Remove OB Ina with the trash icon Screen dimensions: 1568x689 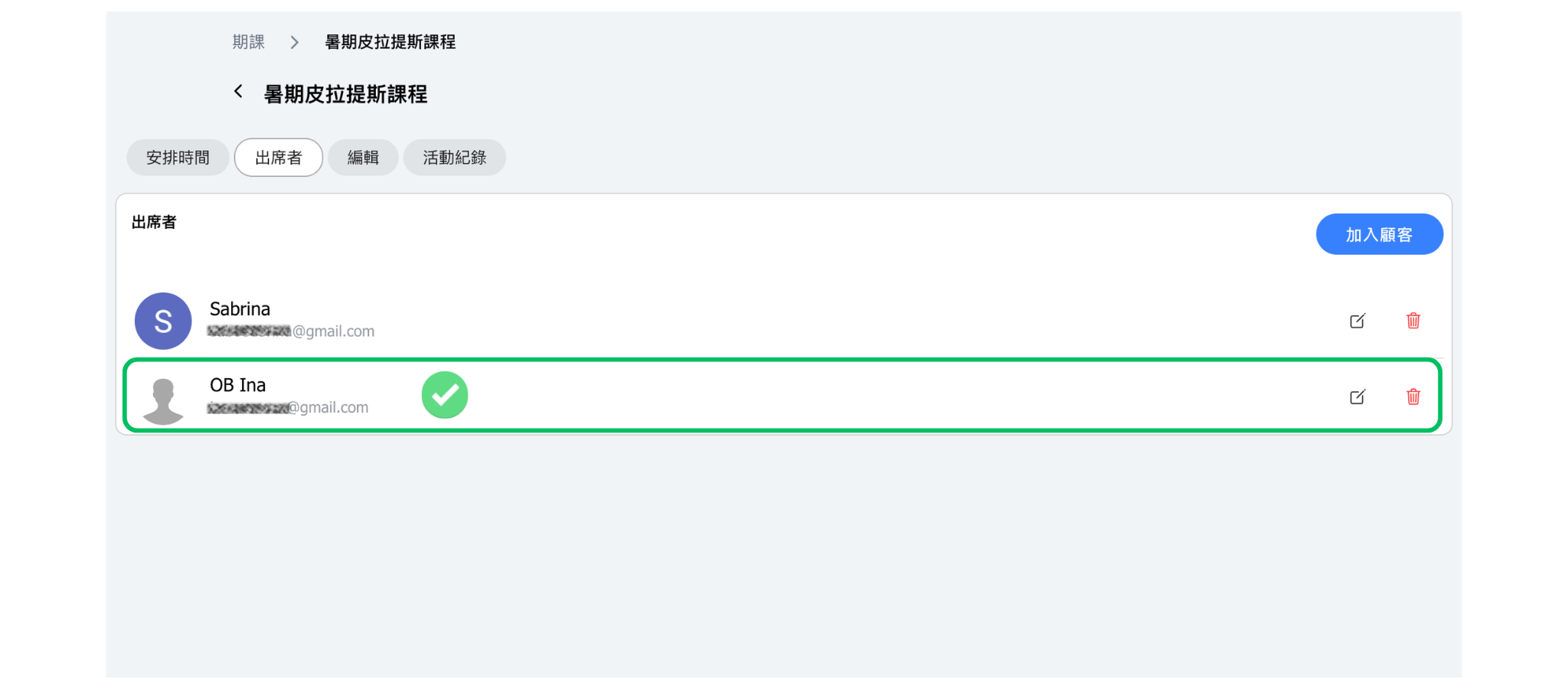1413,397
